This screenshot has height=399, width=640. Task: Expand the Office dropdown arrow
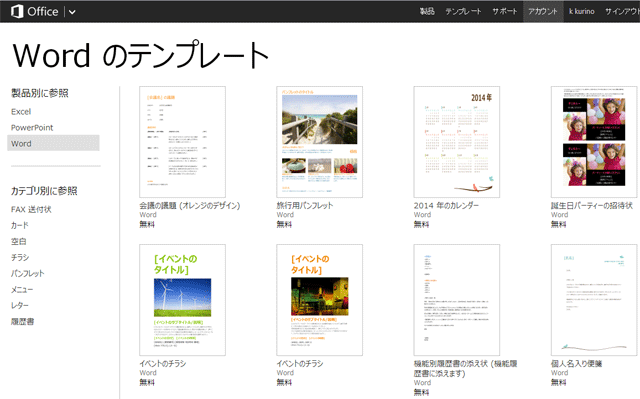click(x=72, y=12)
